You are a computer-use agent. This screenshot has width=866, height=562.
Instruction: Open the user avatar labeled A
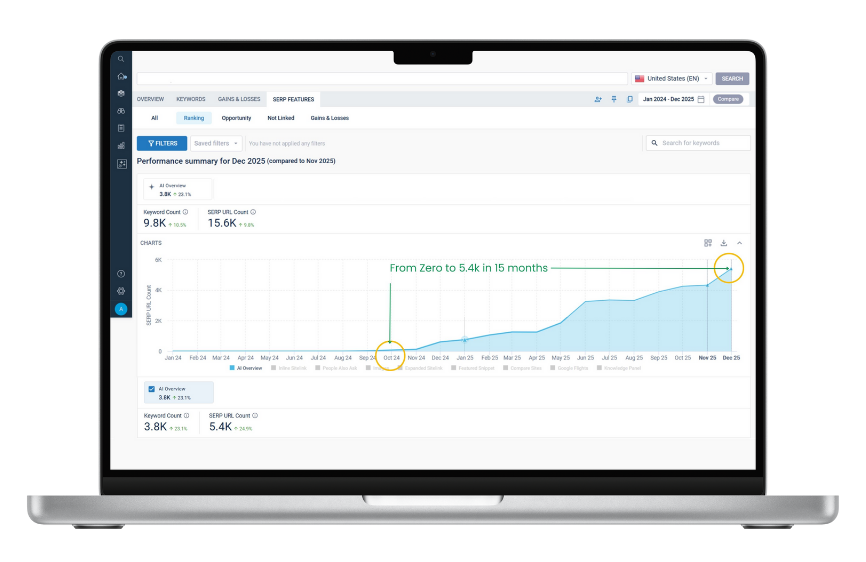click(121, 309)
